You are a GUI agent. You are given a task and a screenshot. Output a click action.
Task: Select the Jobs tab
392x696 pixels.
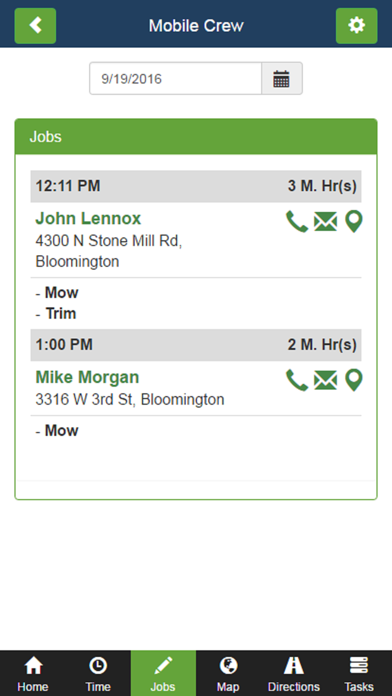tap(163, 673)
